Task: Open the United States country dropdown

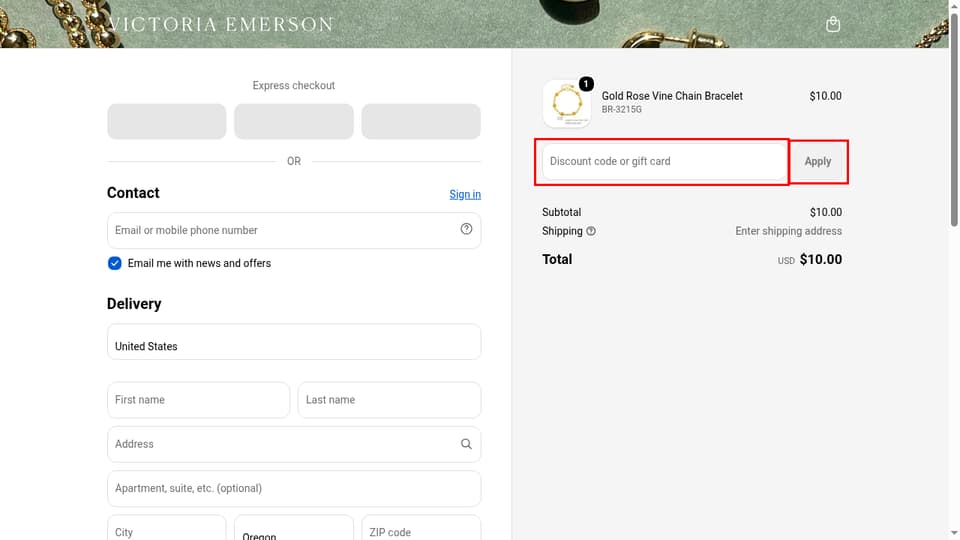Action: 294,342
